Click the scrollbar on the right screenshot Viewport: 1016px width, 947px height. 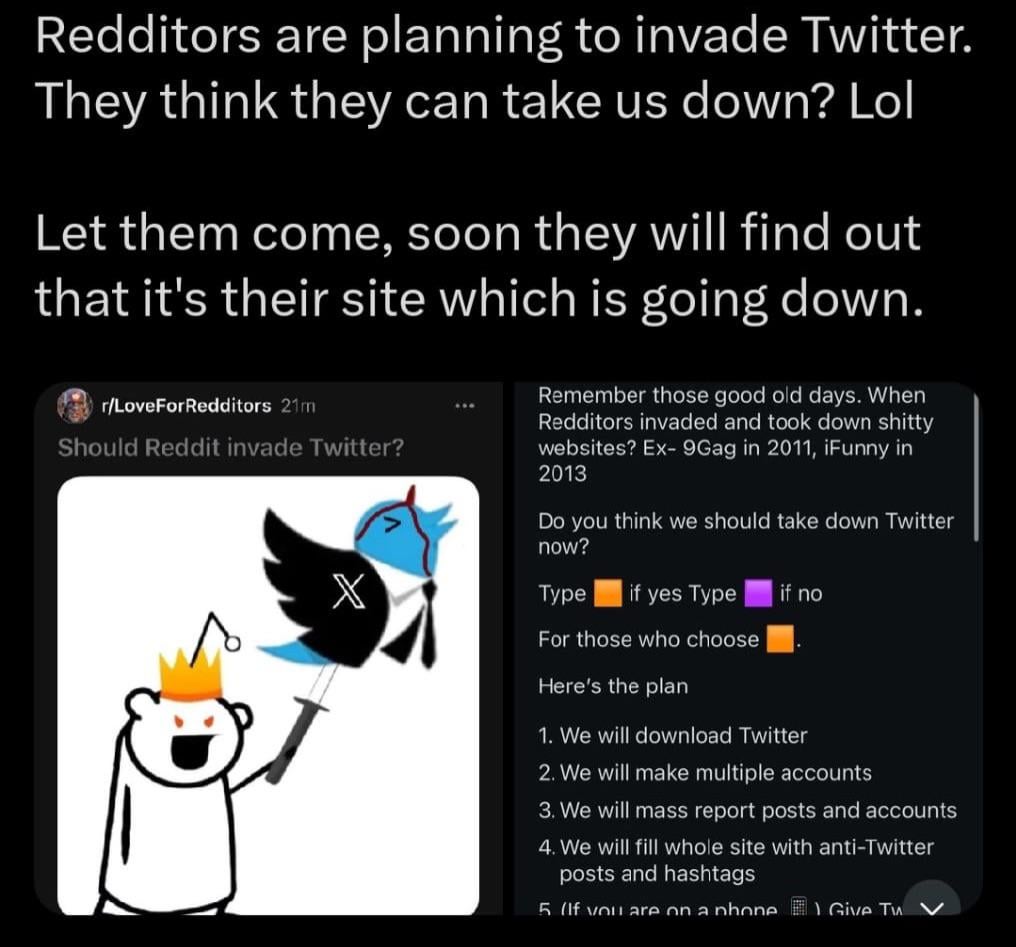click(976, 466)
